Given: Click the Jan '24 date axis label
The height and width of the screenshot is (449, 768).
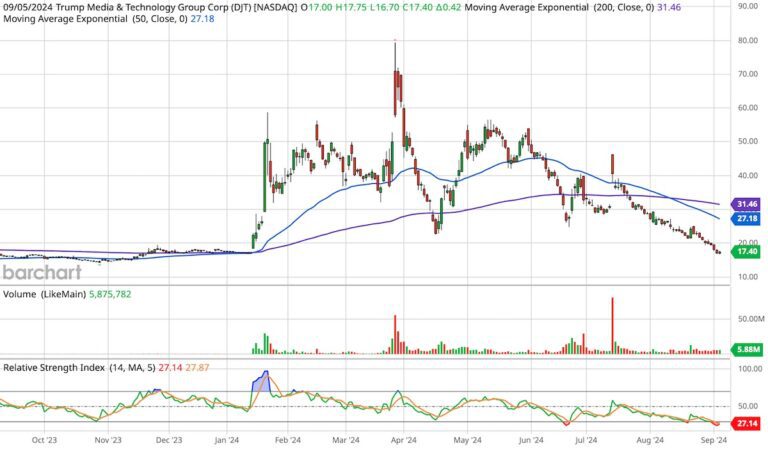Looking at the screenshot, I should 228,439.
